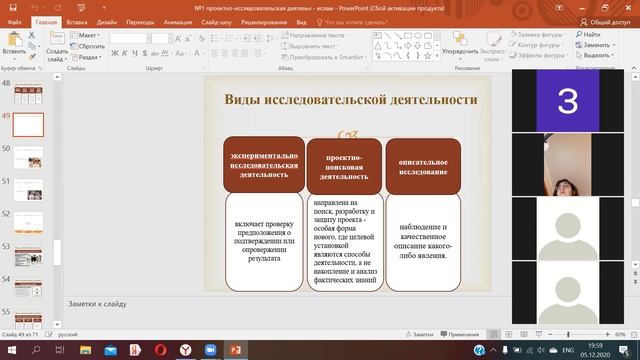Open the Раздел section dropdown
The height and width of the screenshot is (360, 640).
pyautogui.click(x=86, y=57)
